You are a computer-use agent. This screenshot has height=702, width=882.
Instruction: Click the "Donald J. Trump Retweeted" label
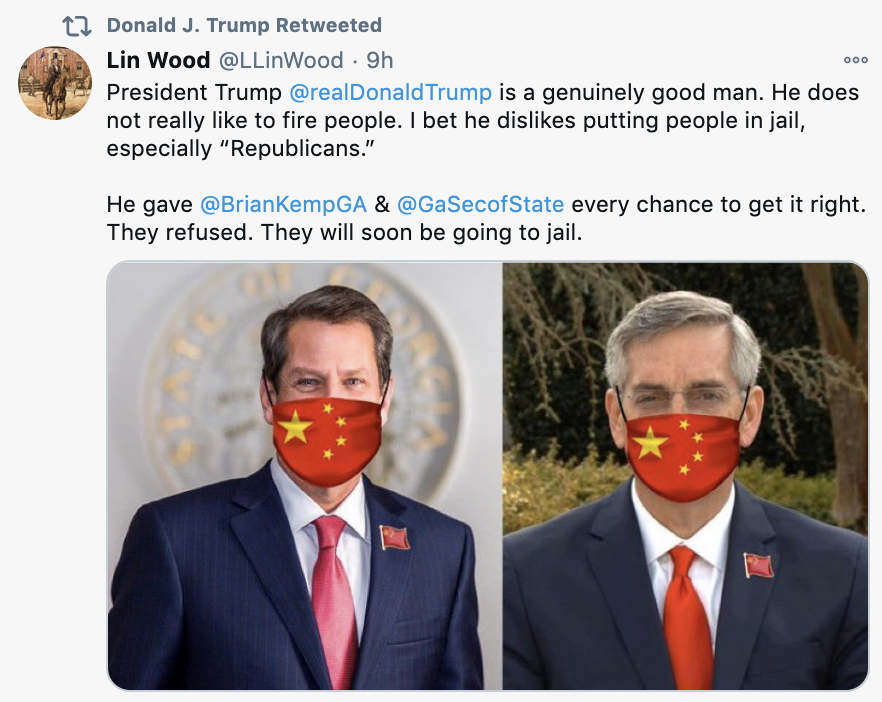(244, 25)
